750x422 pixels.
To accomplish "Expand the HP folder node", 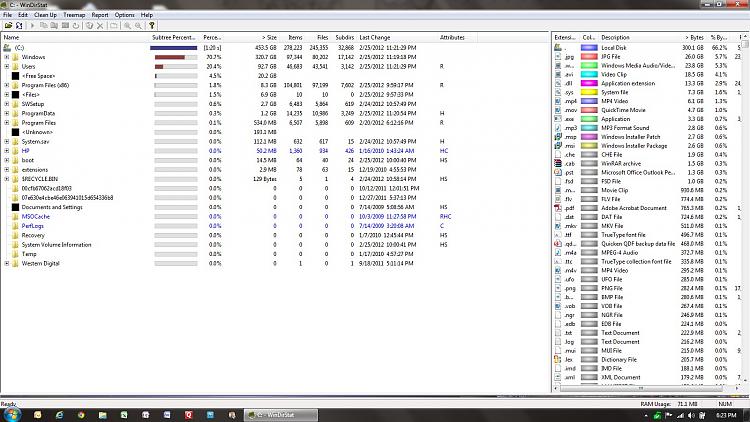I will point(7,151).
